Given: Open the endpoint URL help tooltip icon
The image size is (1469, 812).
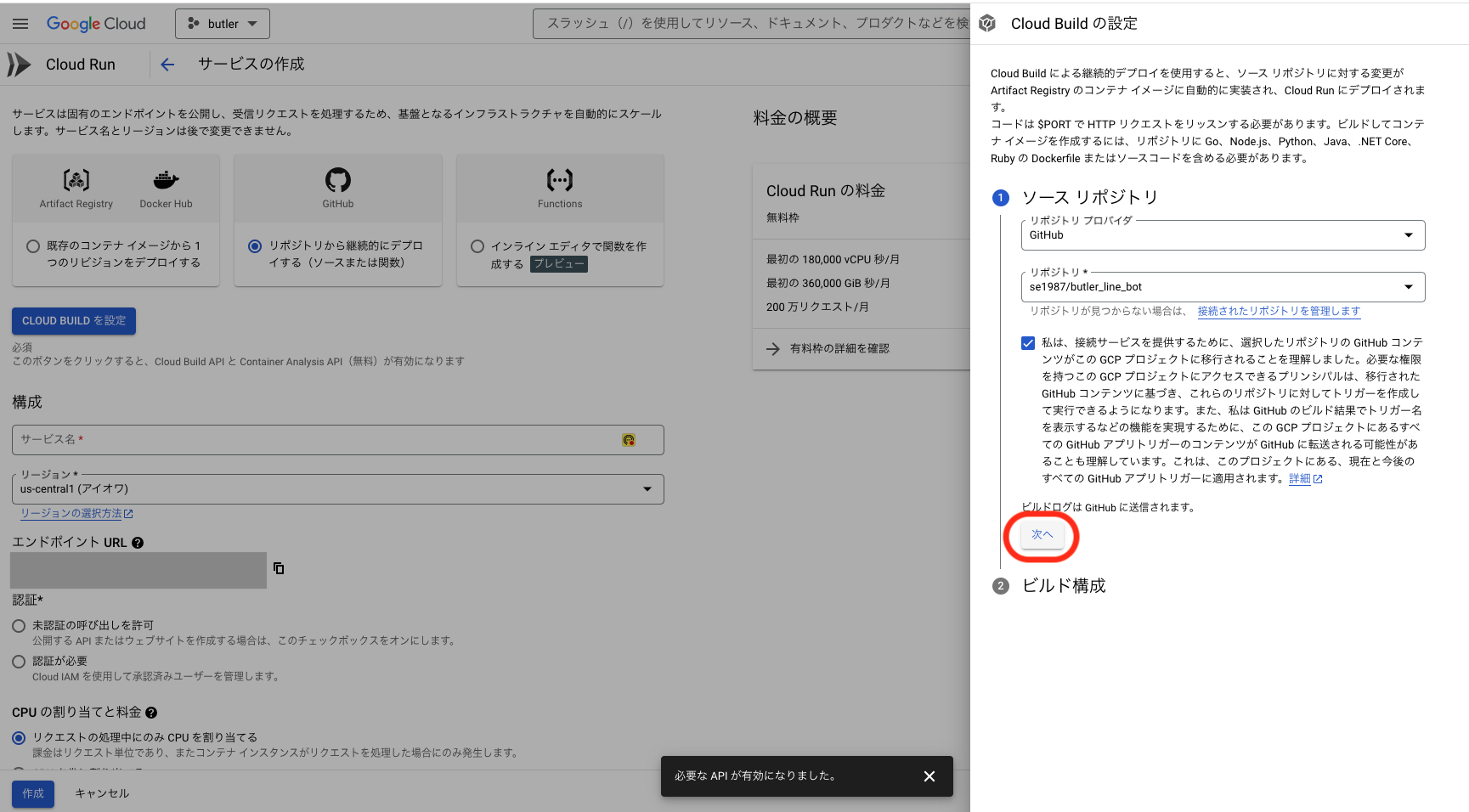Looking at the screenshot, I should point(138,542).
